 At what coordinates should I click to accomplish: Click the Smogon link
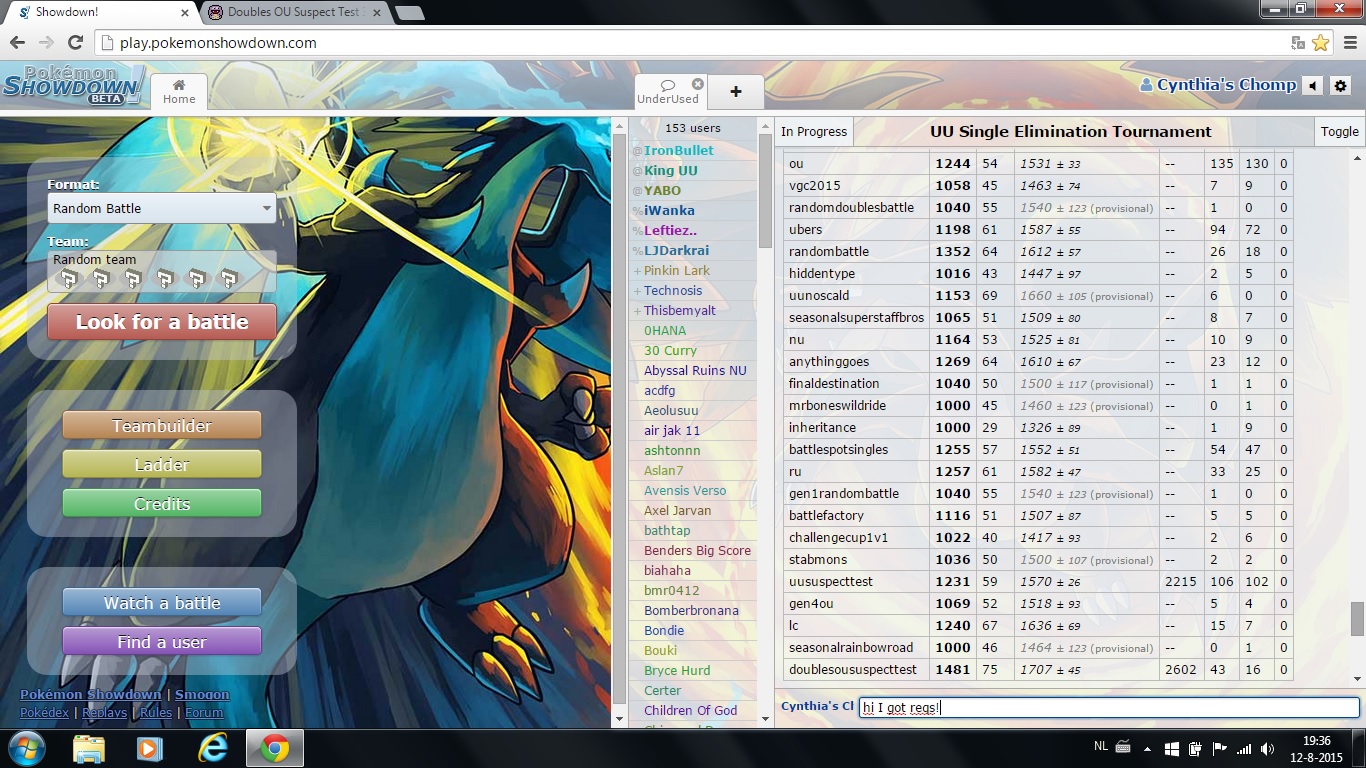tap(202, 694)
